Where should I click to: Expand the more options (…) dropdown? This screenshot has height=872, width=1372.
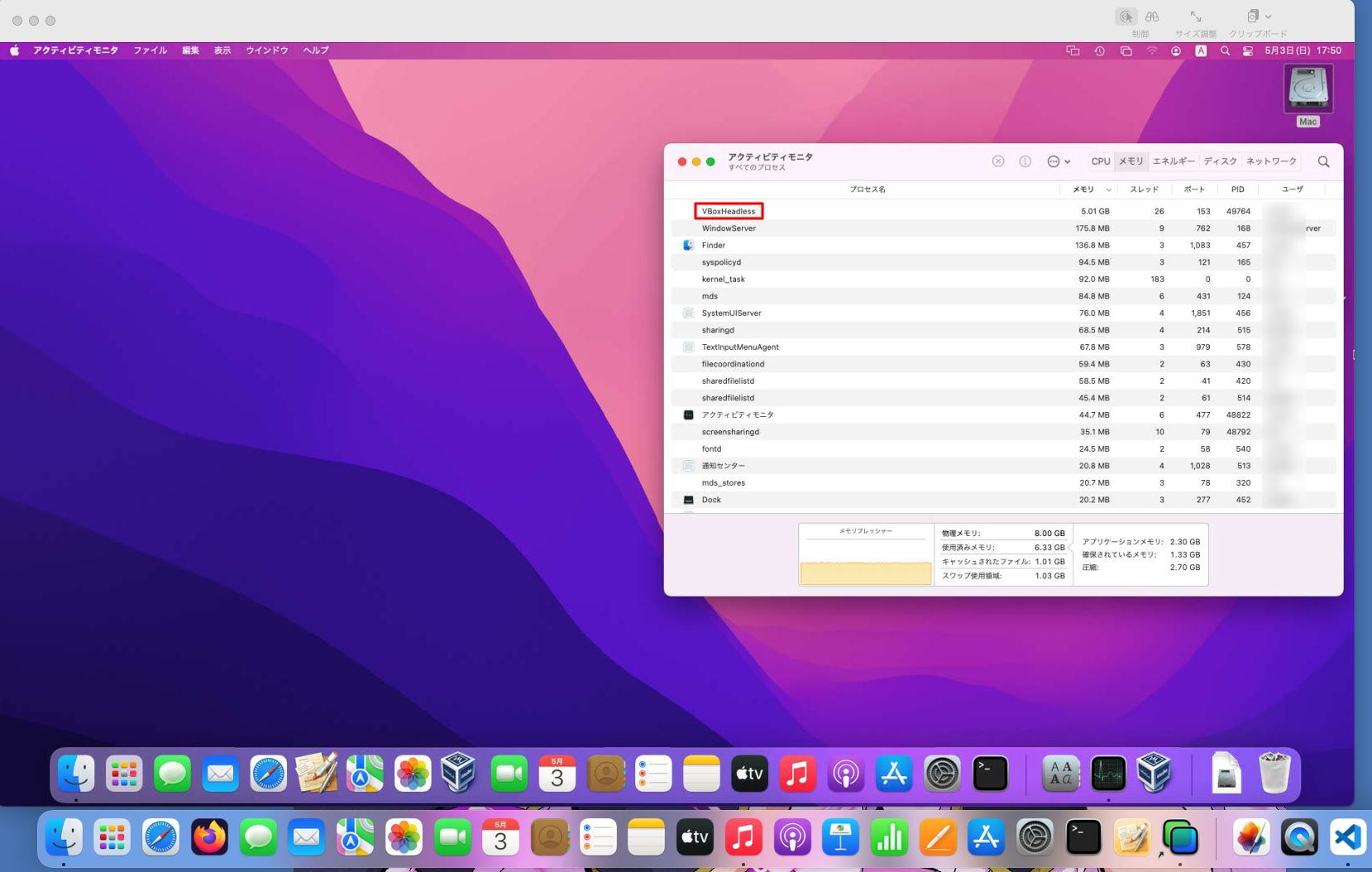(1059, 161)
